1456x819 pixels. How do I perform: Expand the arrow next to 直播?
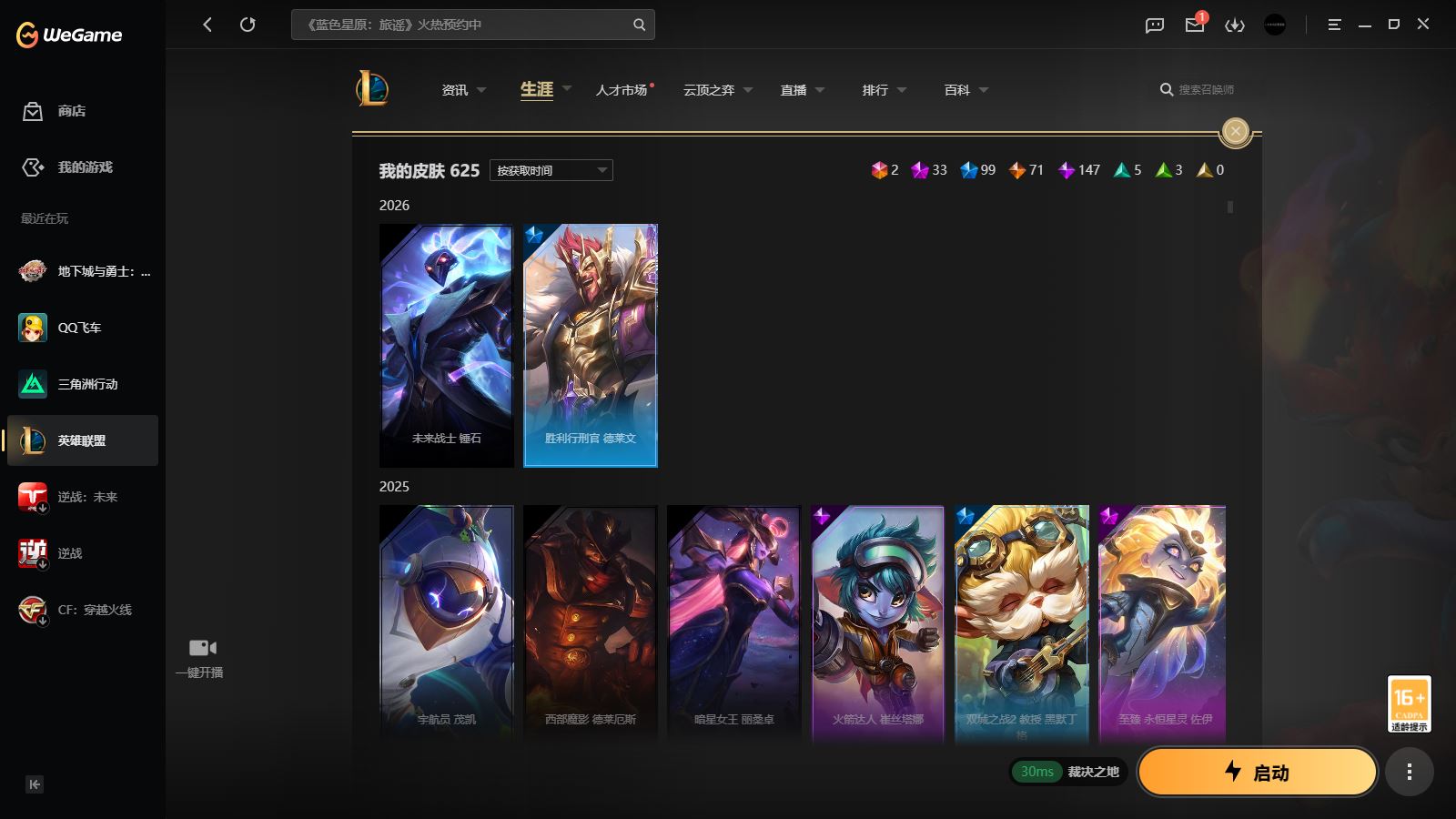pyautogui.click(x=820, y=90)
